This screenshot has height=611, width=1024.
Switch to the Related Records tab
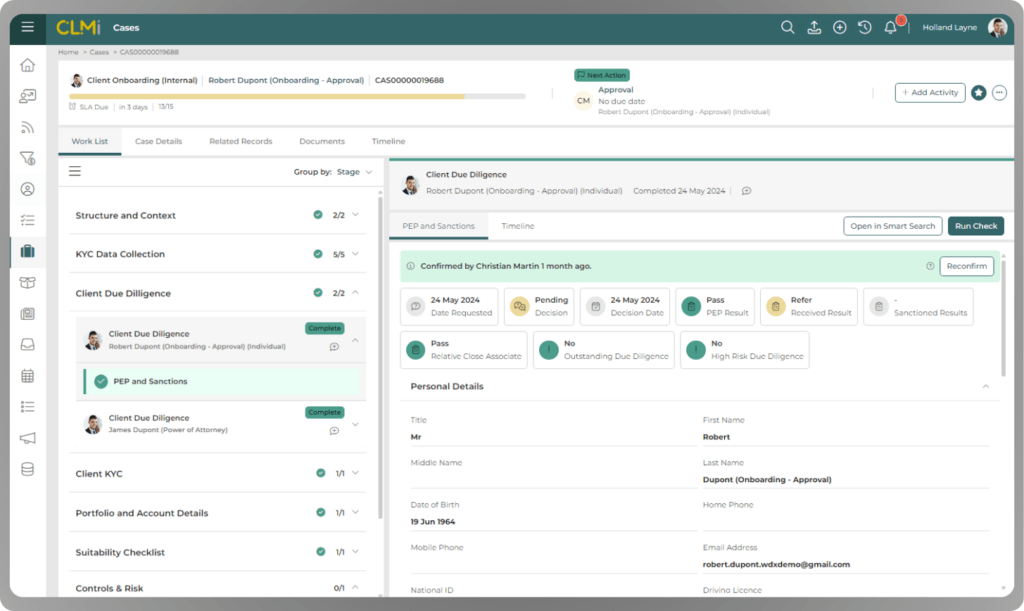click(241, 141)
